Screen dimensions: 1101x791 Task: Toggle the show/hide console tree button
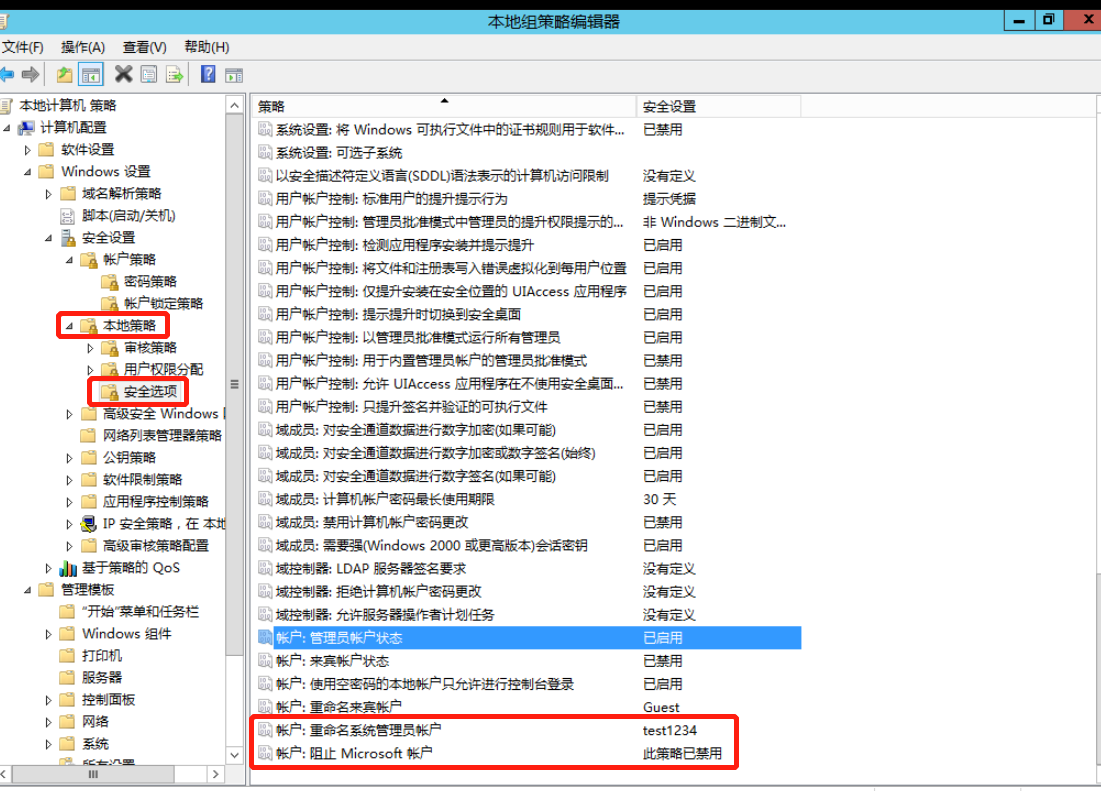(91, 74)
